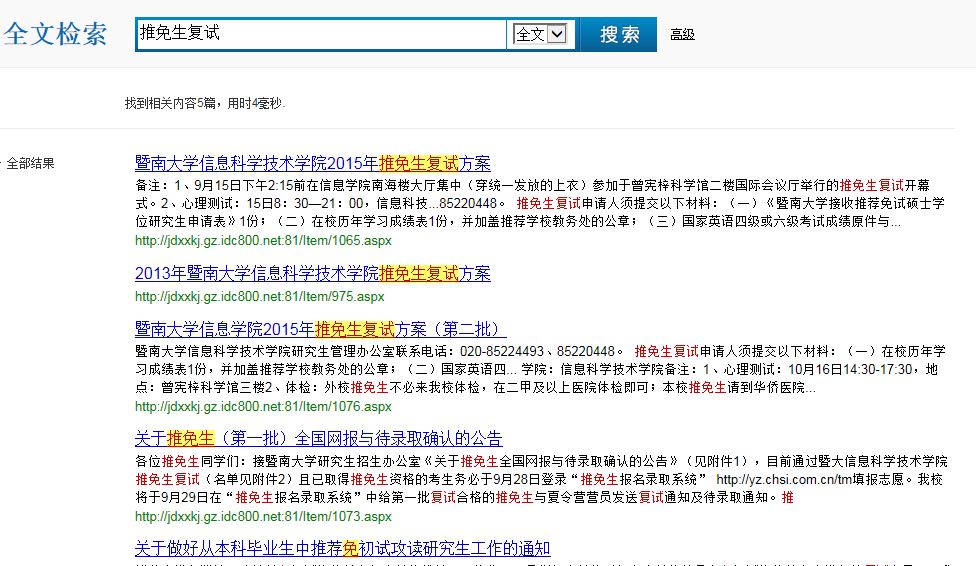Click the snippet starting with 各位推免生同学们
This screenshot has height=566, width=976.
[540, 479]
